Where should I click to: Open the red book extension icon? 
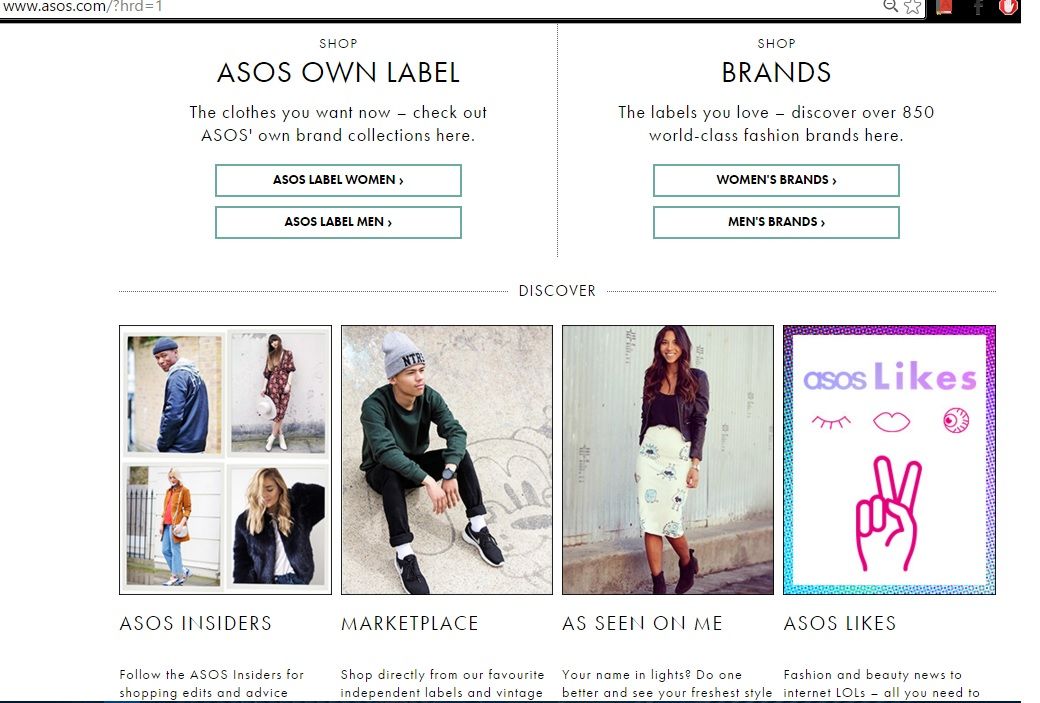pyautogui.click(x=944, y=7)
